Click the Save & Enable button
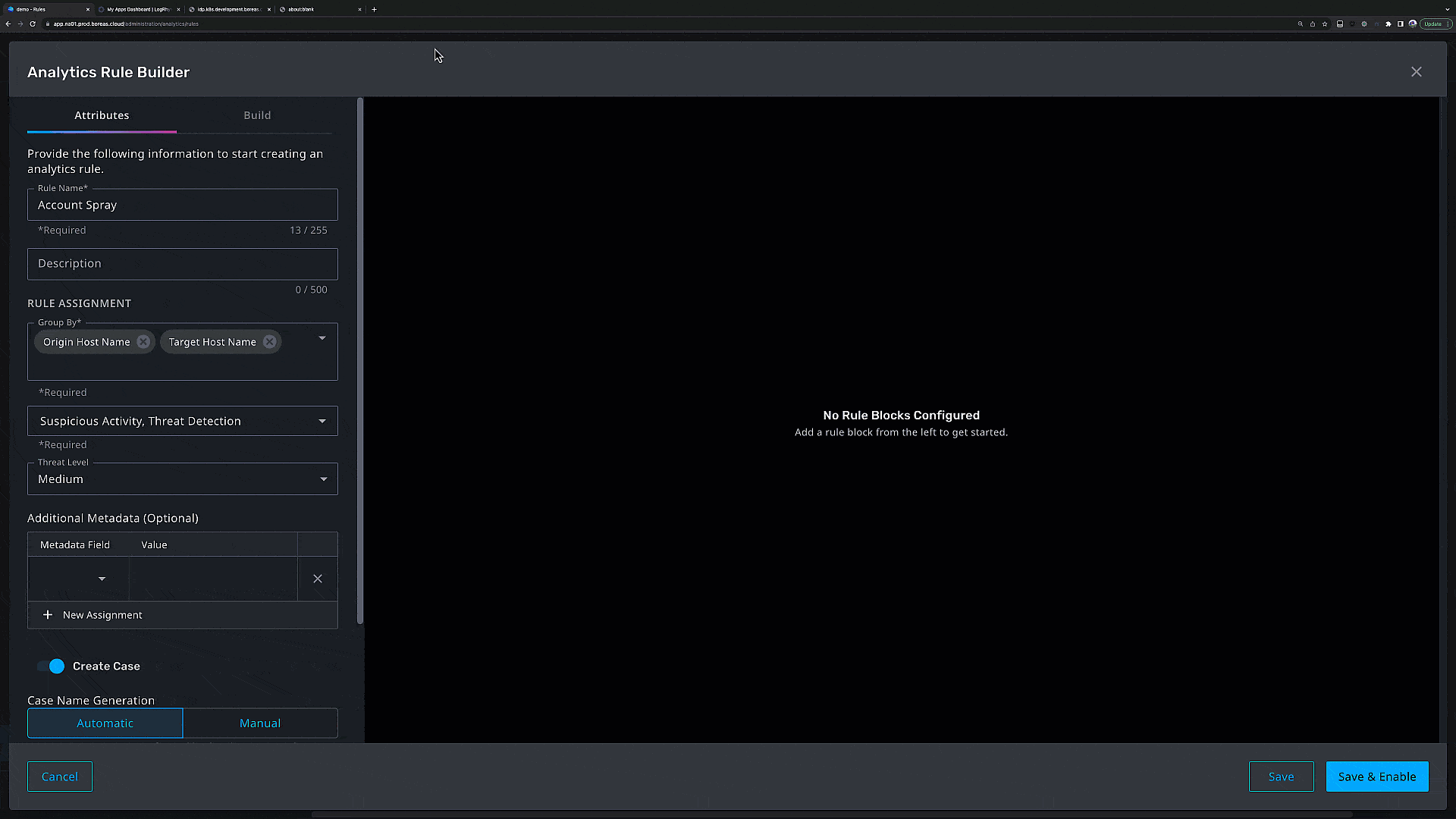This screenshot has width=1456, height=819. click(x=1376, y=777)
